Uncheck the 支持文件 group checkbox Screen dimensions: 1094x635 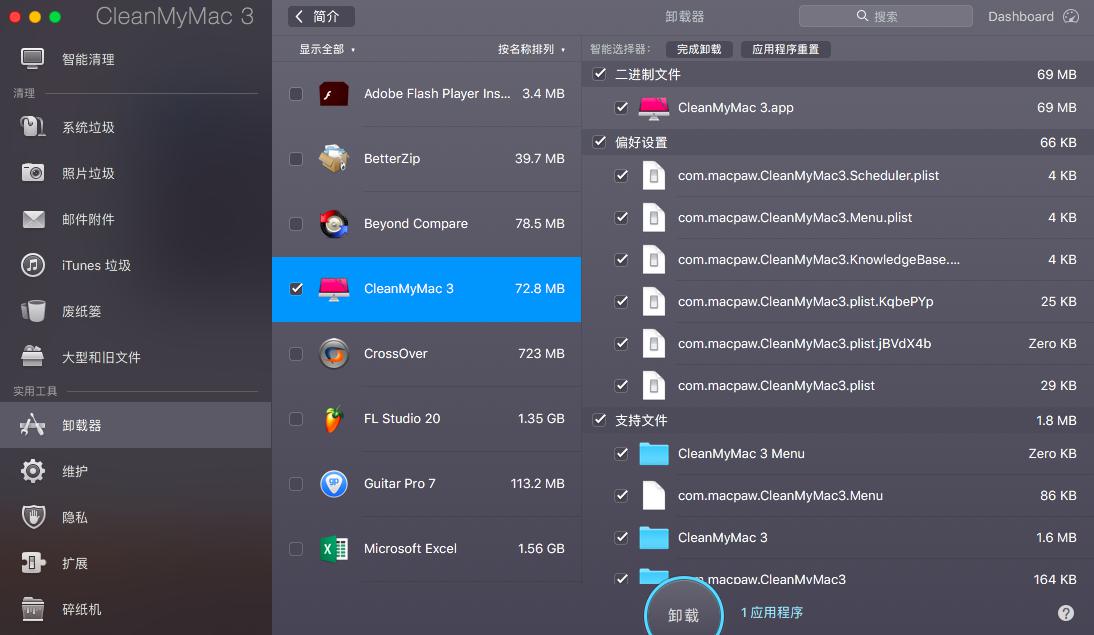click(x=599, y=420)
